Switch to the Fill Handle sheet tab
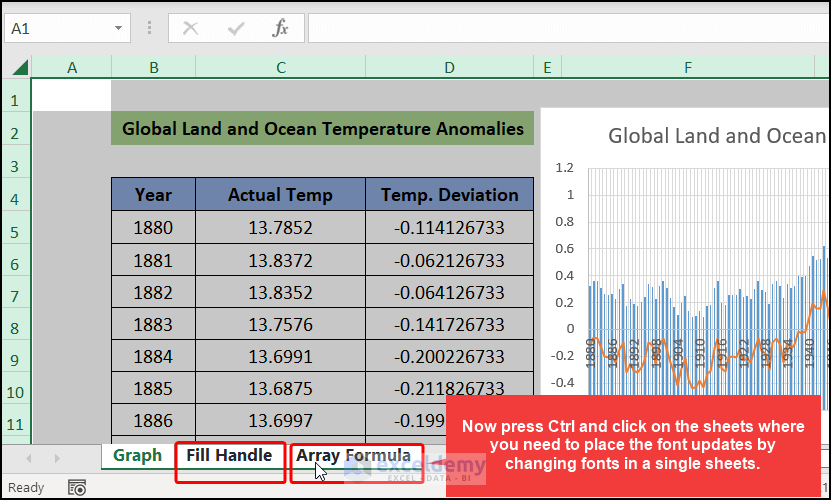Image resolution: width=831 pixels, height=500 pixels. click(x=229, y=455)
